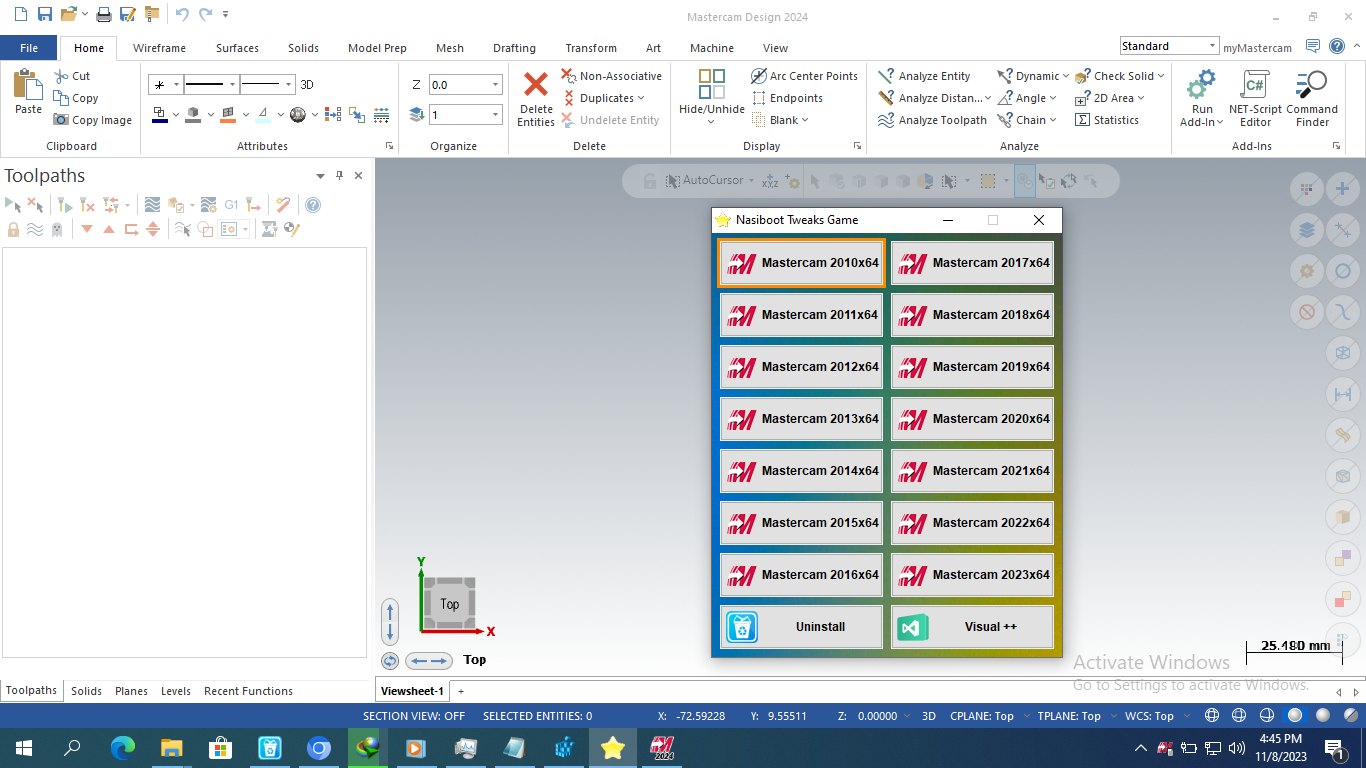The height and width of the screenshot is (768, 1366).
Task: Click the Z depth input field
Action: pyautogui.click(x=459, y=85)
